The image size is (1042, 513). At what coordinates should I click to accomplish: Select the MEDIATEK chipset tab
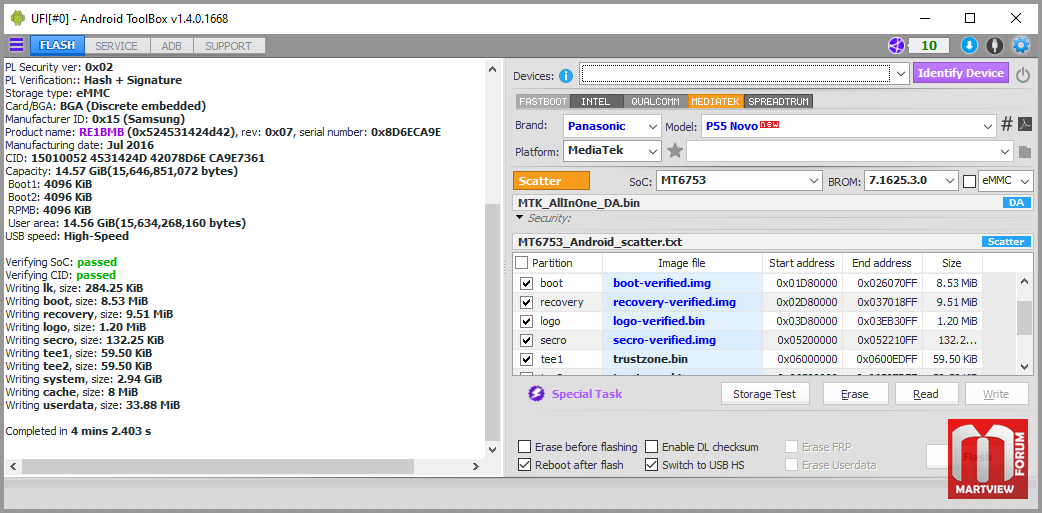click(715, 102)
